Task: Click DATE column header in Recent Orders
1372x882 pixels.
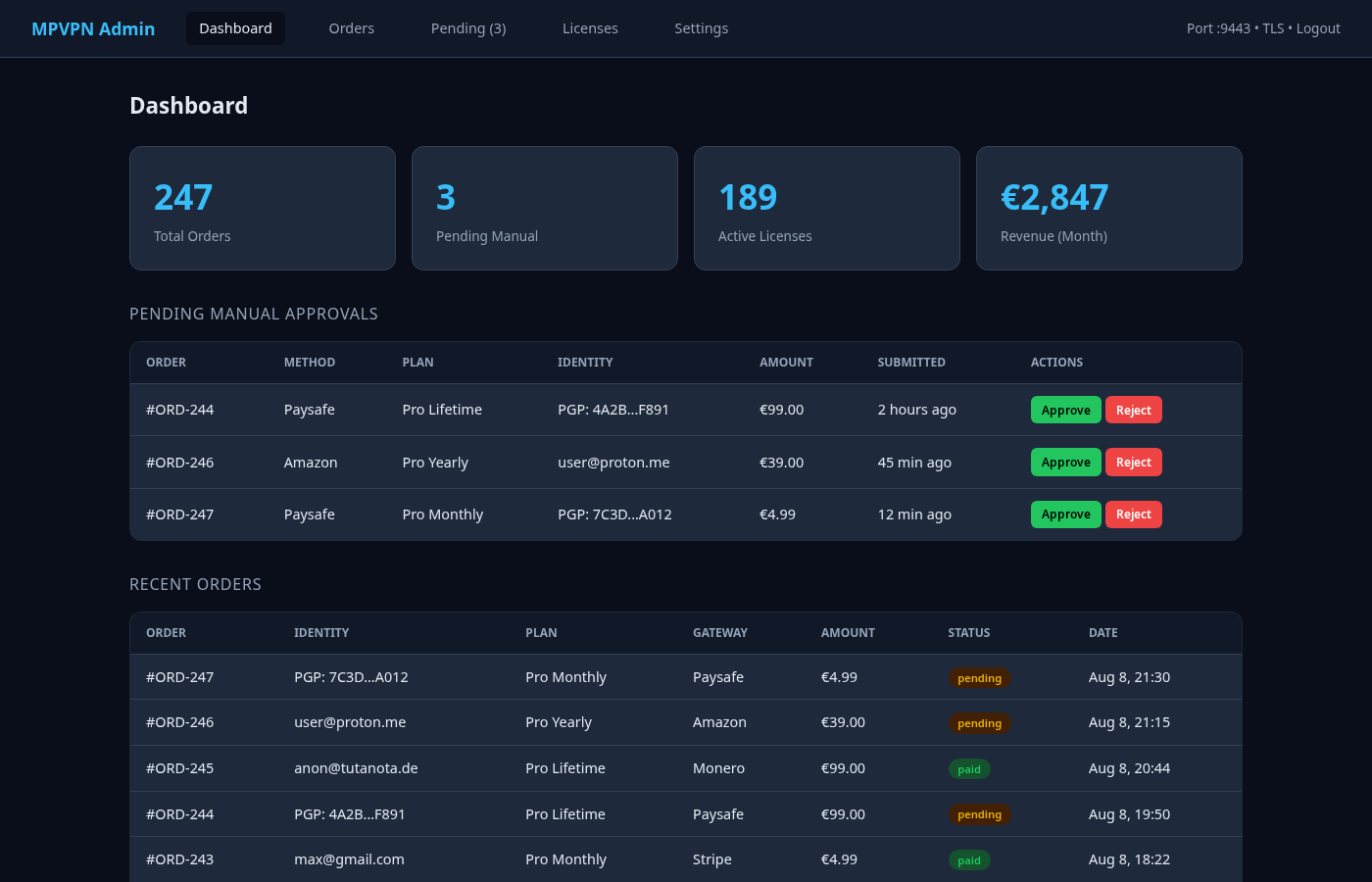Action: pyautogui.click(x=1103, y=633)
